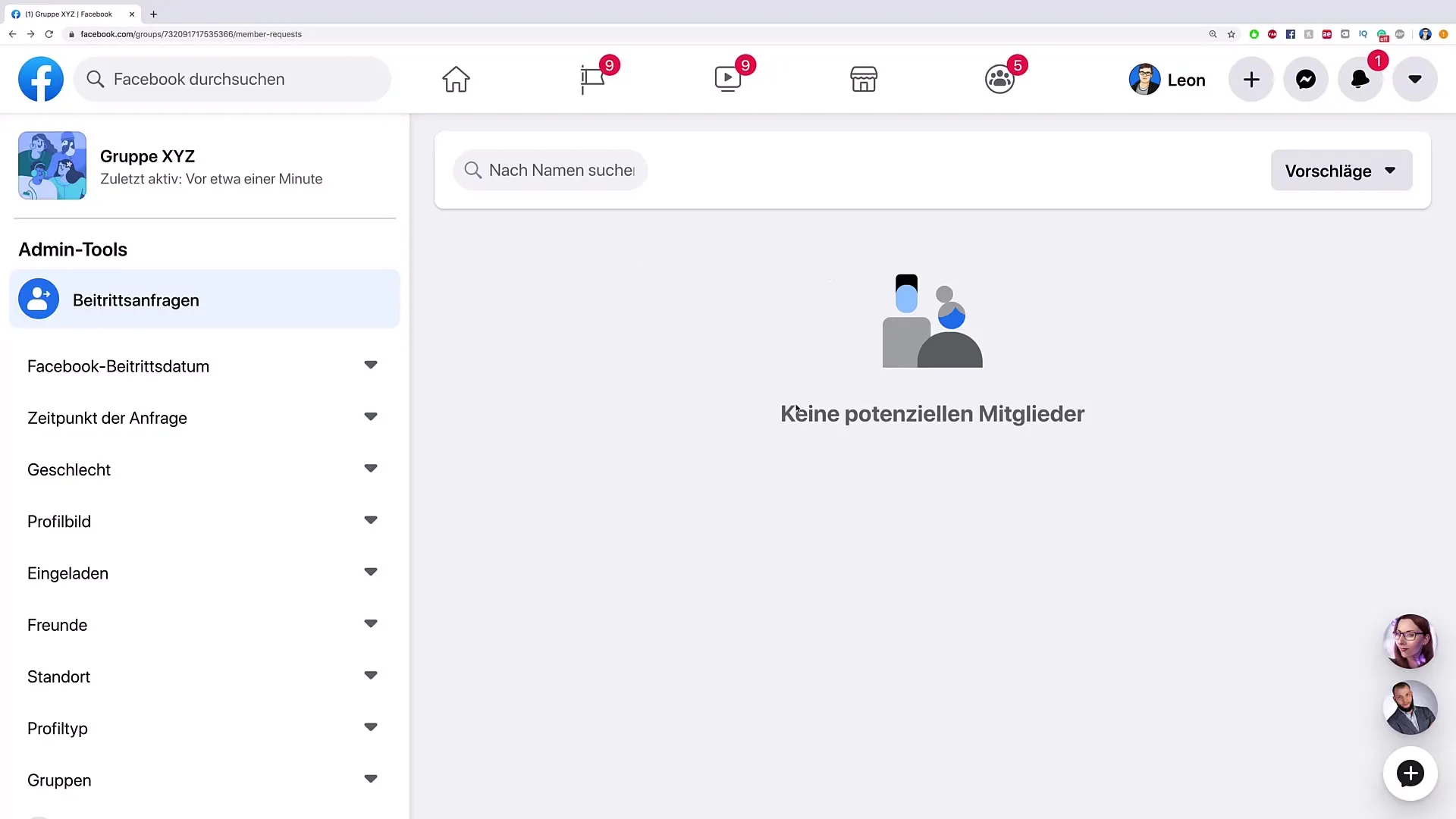This screenshot has height=819, width=1456.
Task: Click Keine potenziellen Mitglieder text
Action: coord(932,413)
